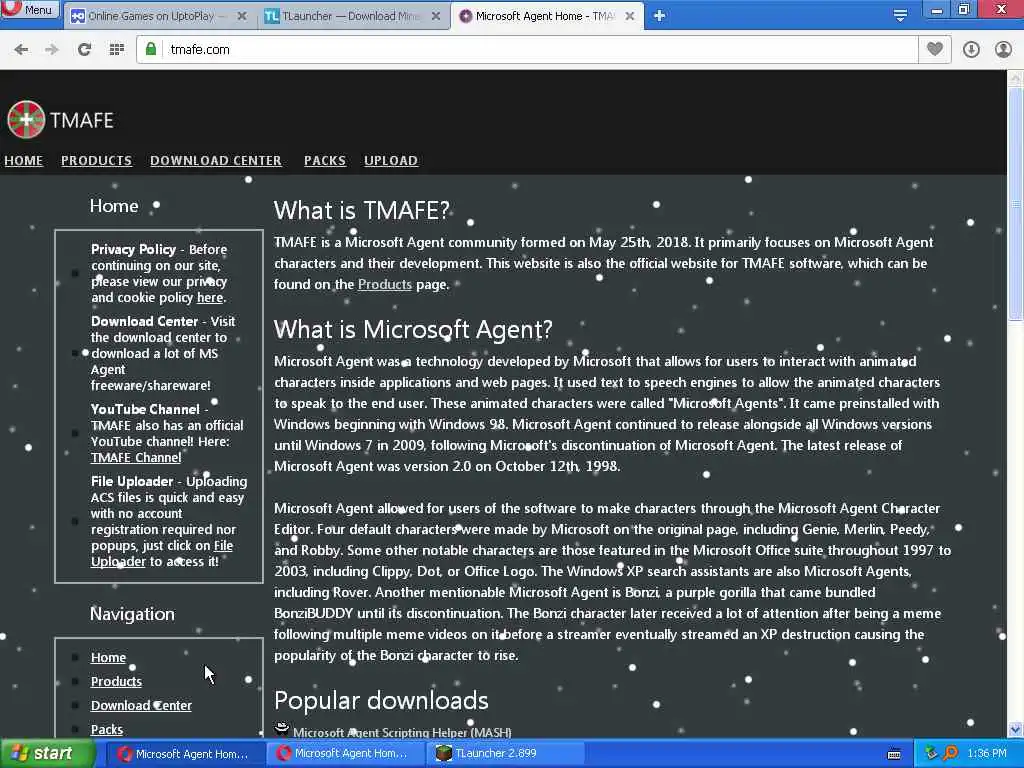Click the sidebar 'Navigation' heading

(133, 614)
